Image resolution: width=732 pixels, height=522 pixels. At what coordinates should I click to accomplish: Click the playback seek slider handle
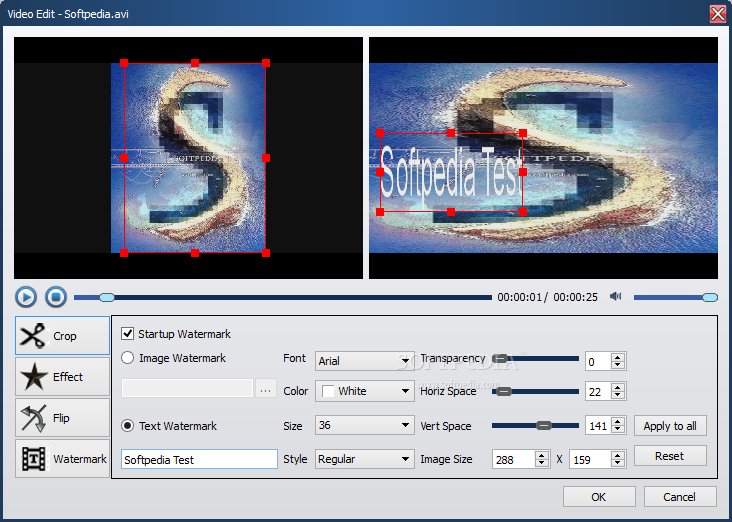pos(107,297)
